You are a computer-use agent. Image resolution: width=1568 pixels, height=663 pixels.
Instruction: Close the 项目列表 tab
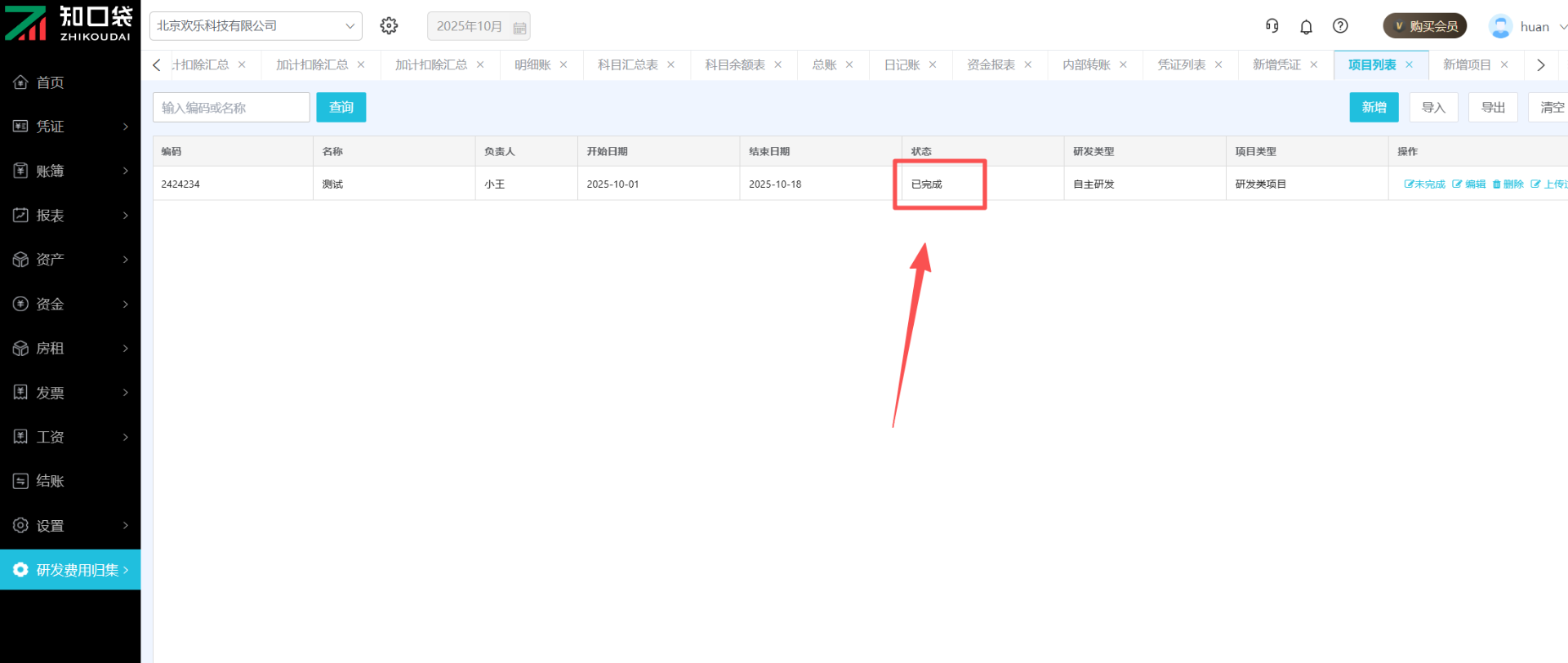point(1409,65)
